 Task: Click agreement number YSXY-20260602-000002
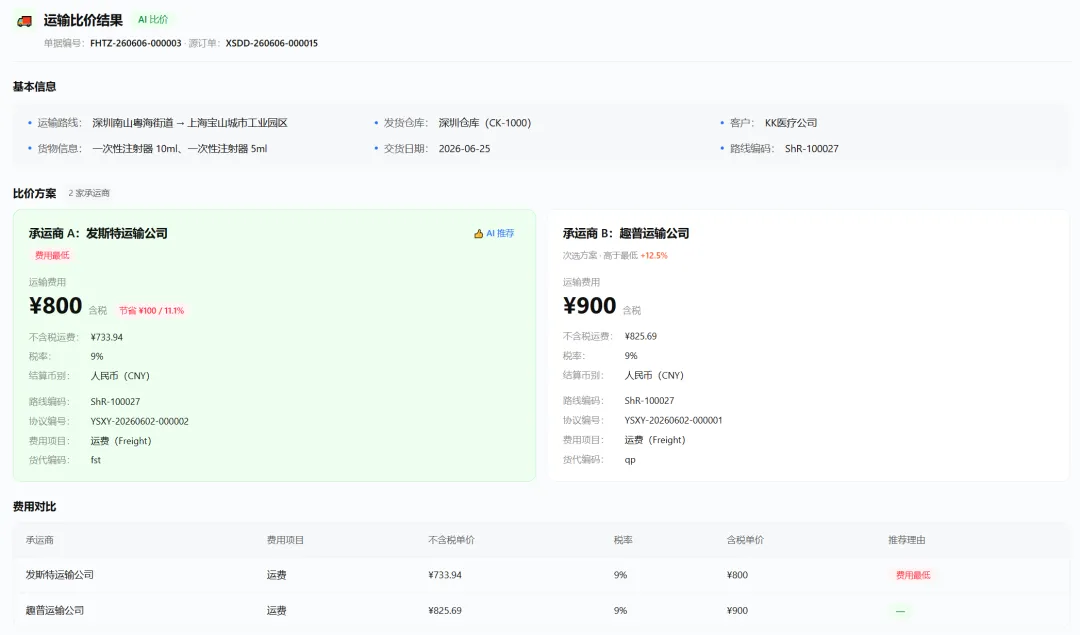pyautogui.click(x=139, y=421)
